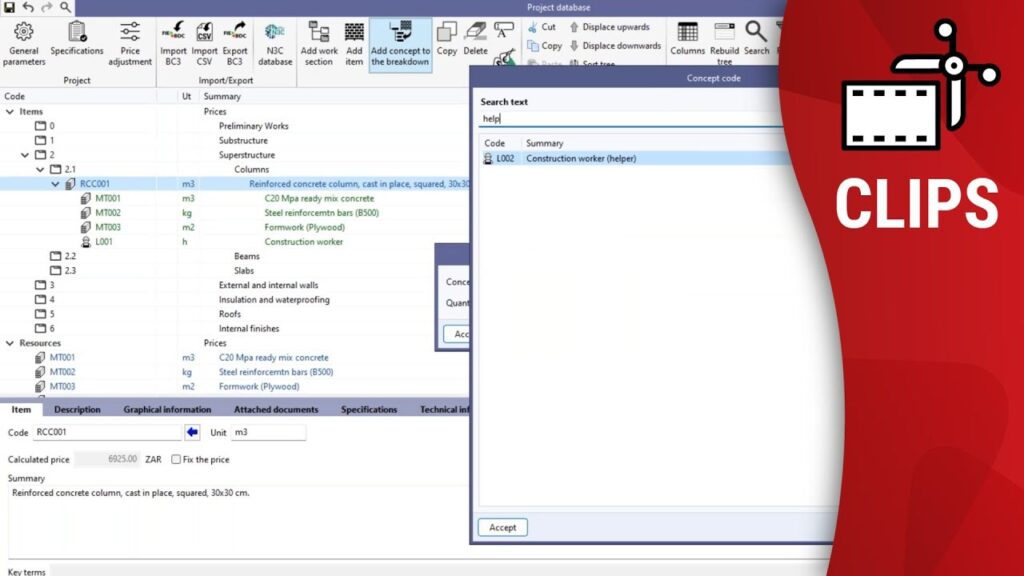Switch to the Description tab
The image size is (1024, 576).
click(x=77, y=409)
